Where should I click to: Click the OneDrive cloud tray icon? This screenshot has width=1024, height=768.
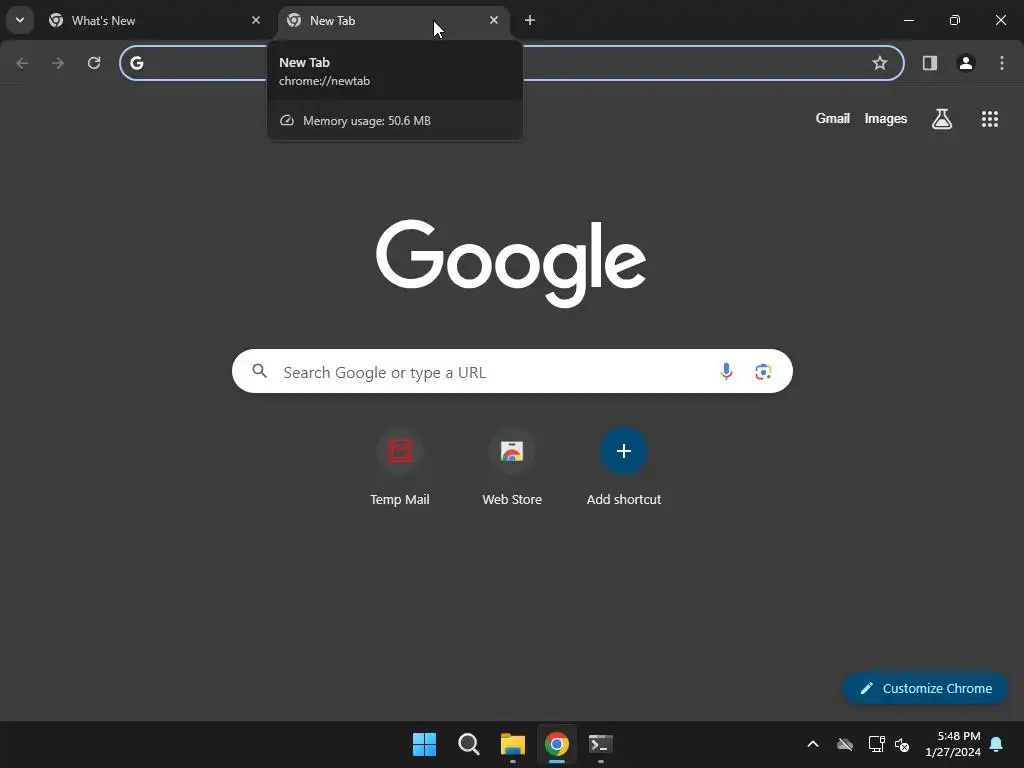tap(845, 744)
